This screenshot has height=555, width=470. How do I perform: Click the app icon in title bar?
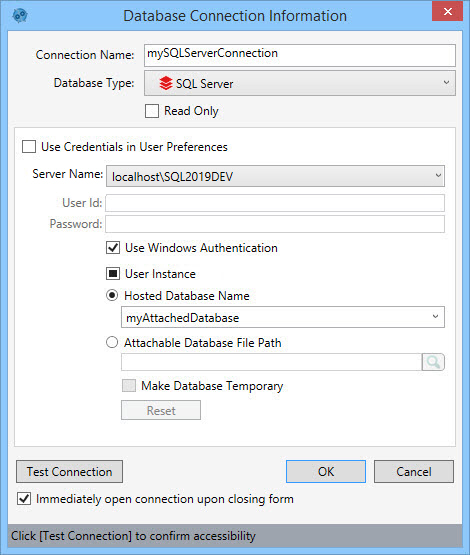pyautogui.click(x=20, y=16)
